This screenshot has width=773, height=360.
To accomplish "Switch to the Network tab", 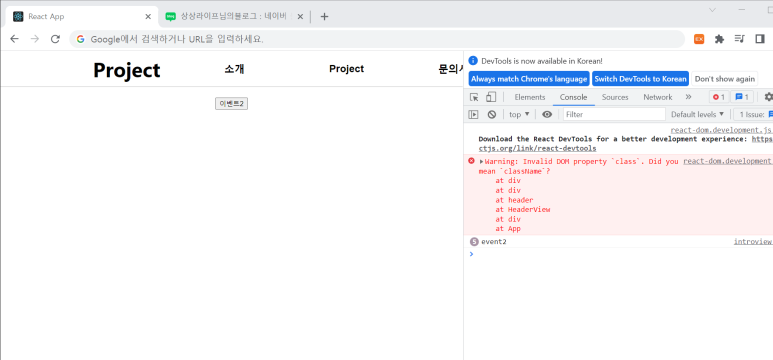I will (x=658, y=97).
